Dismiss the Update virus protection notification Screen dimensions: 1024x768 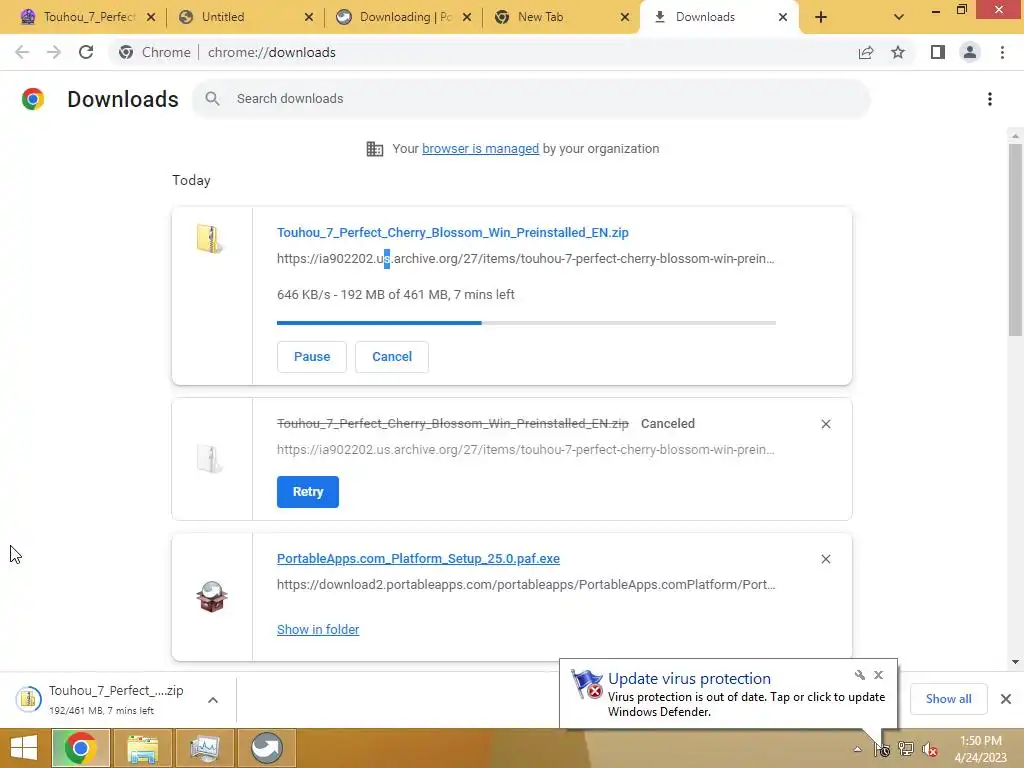(x=878, y=675)
